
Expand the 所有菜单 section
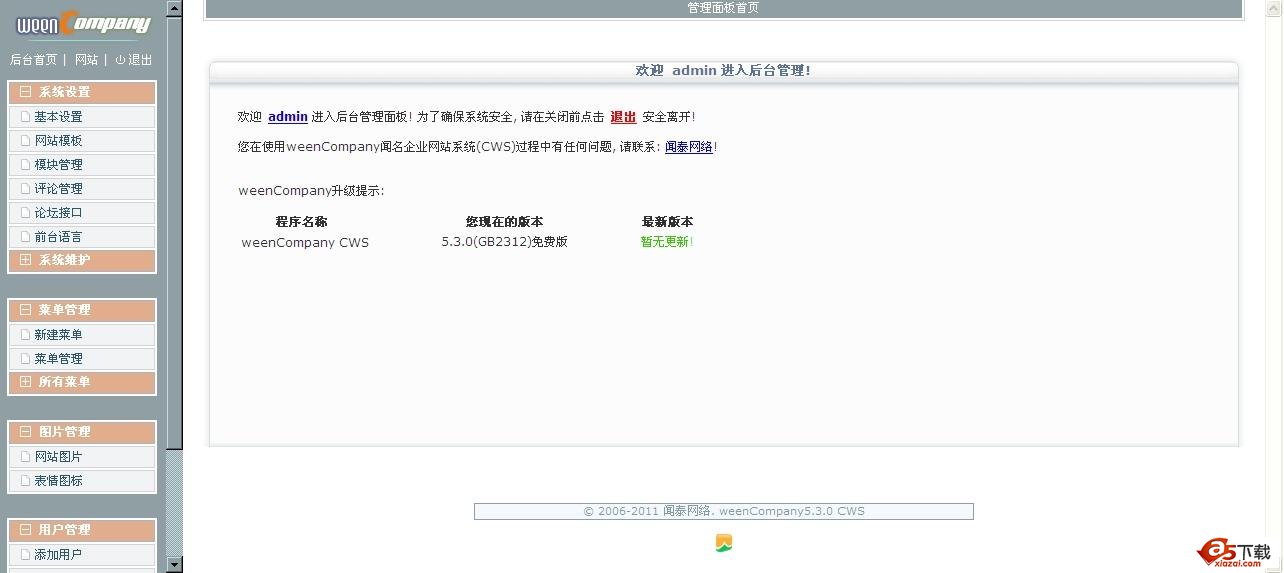click(82, 382)
